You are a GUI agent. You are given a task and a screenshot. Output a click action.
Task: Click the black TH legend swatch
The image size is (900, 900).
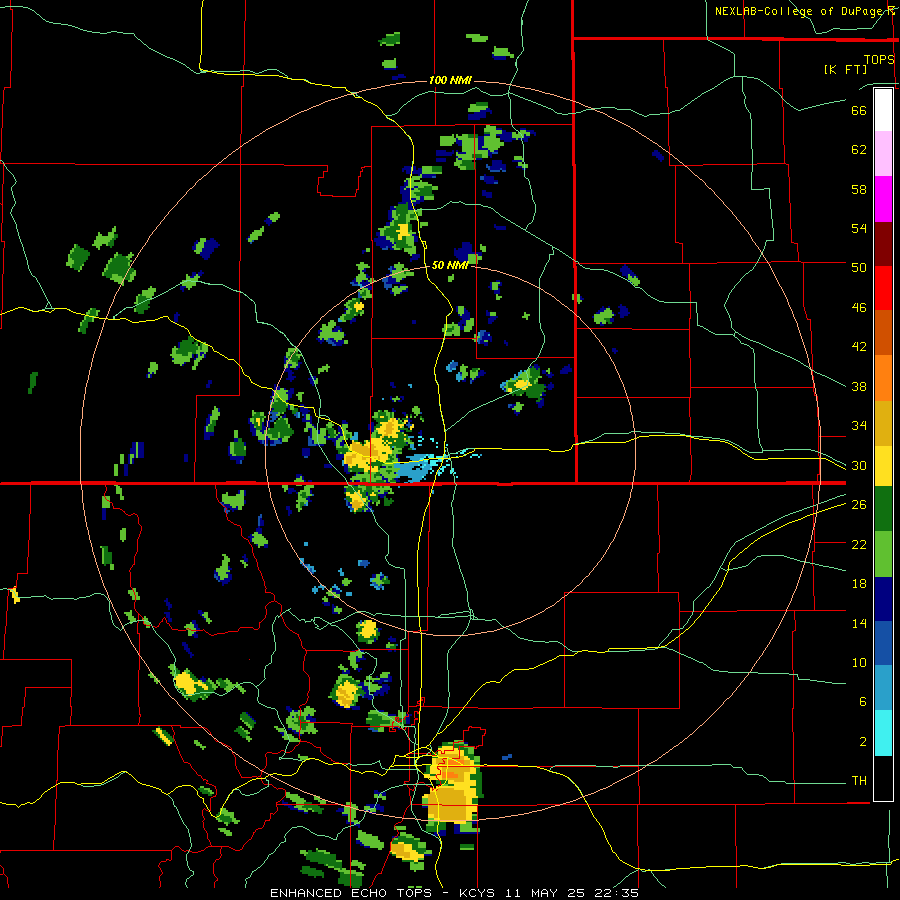point(883,778)
